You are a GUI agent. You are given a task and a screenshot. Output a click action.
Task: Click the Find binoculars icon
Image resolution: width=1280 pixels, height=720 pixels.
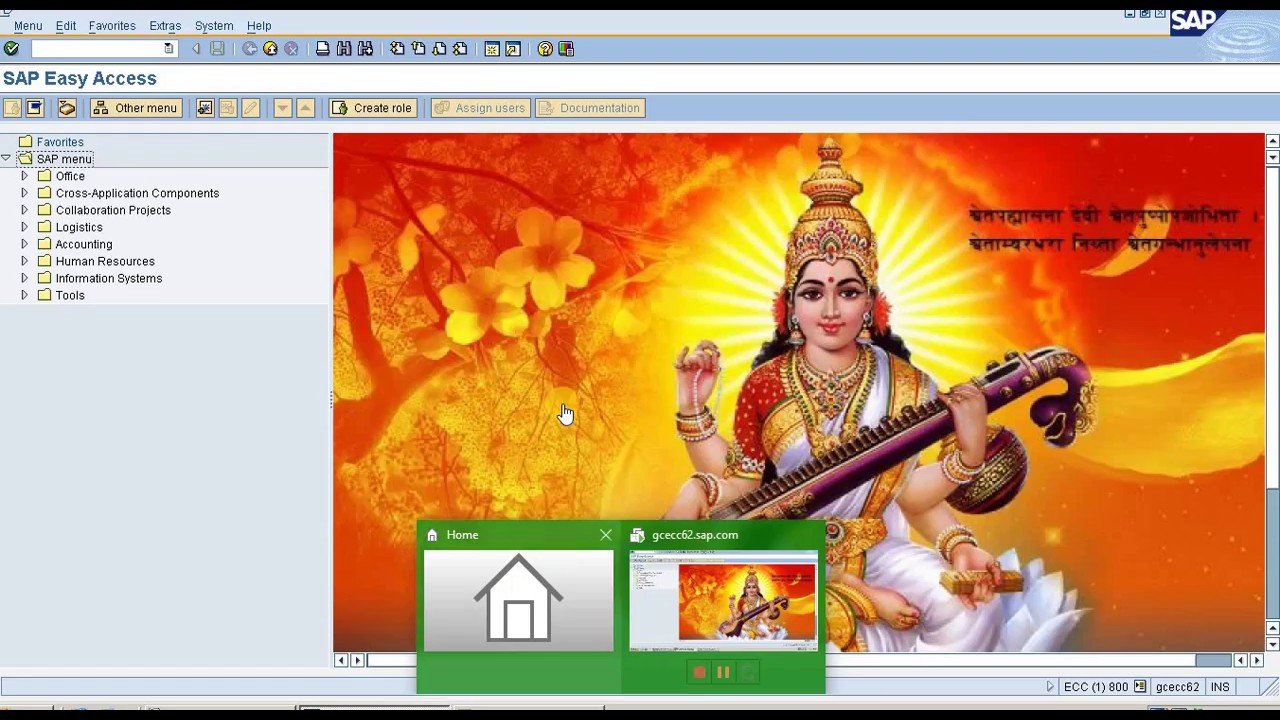click(344, 49)
